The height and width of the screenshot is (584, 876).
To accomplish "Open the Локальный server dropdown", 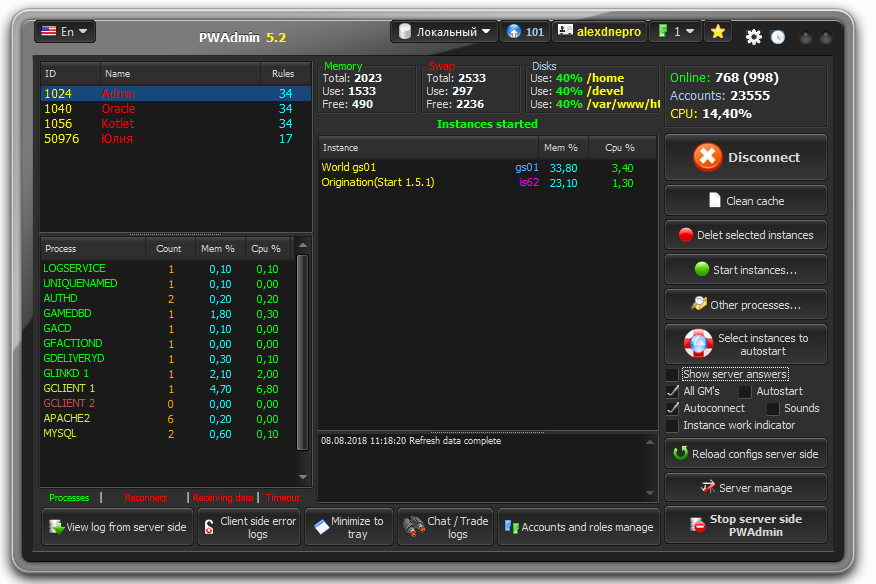I will coord(445,32).
